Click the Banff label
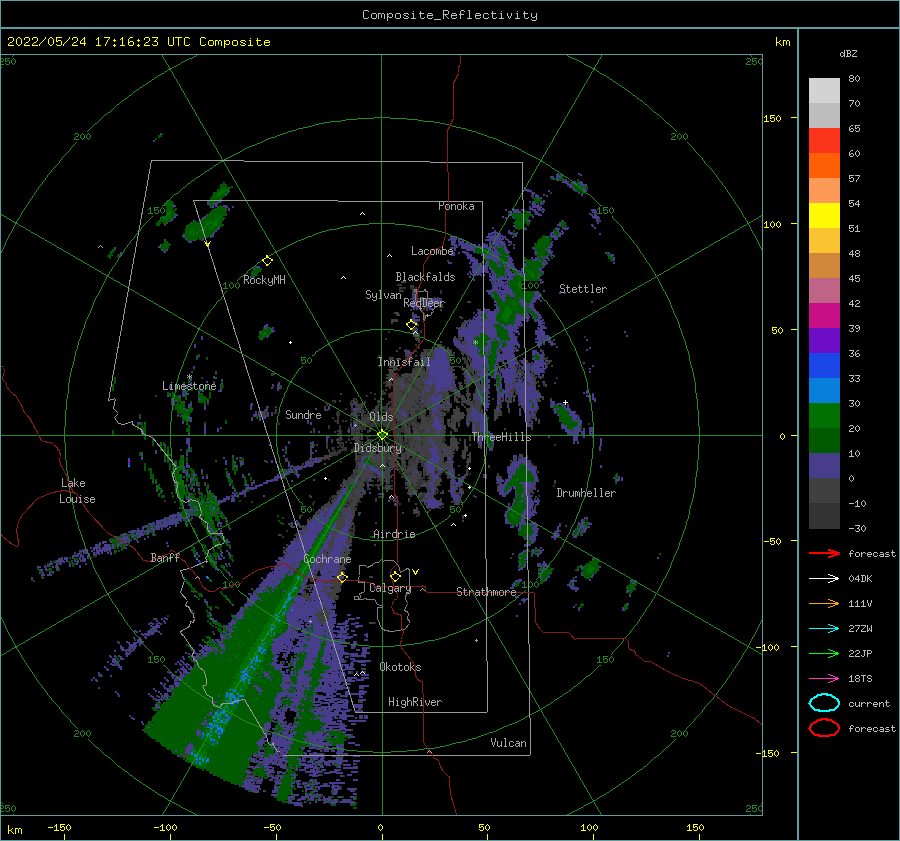 point(165,557)
